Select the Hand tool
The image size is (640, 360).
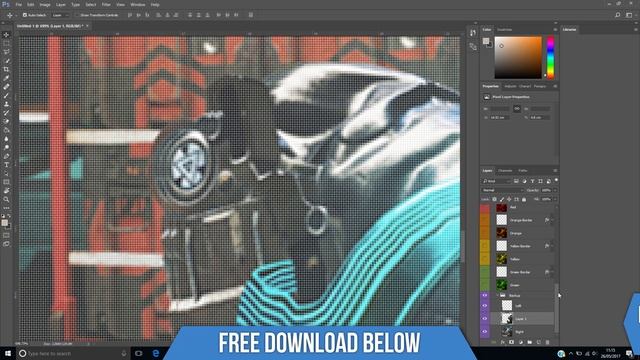(x=6, y=191)
